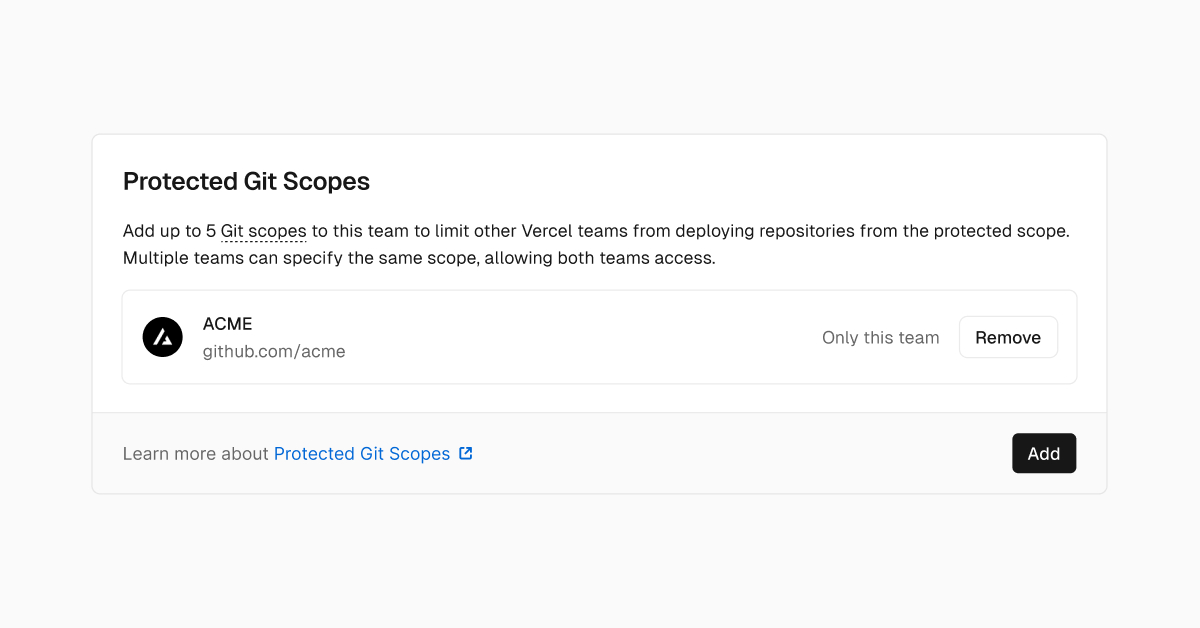Open the Git scopes inline link
Image resolution: width=1200 pixels, height=628 pixels.
(262, 230)
